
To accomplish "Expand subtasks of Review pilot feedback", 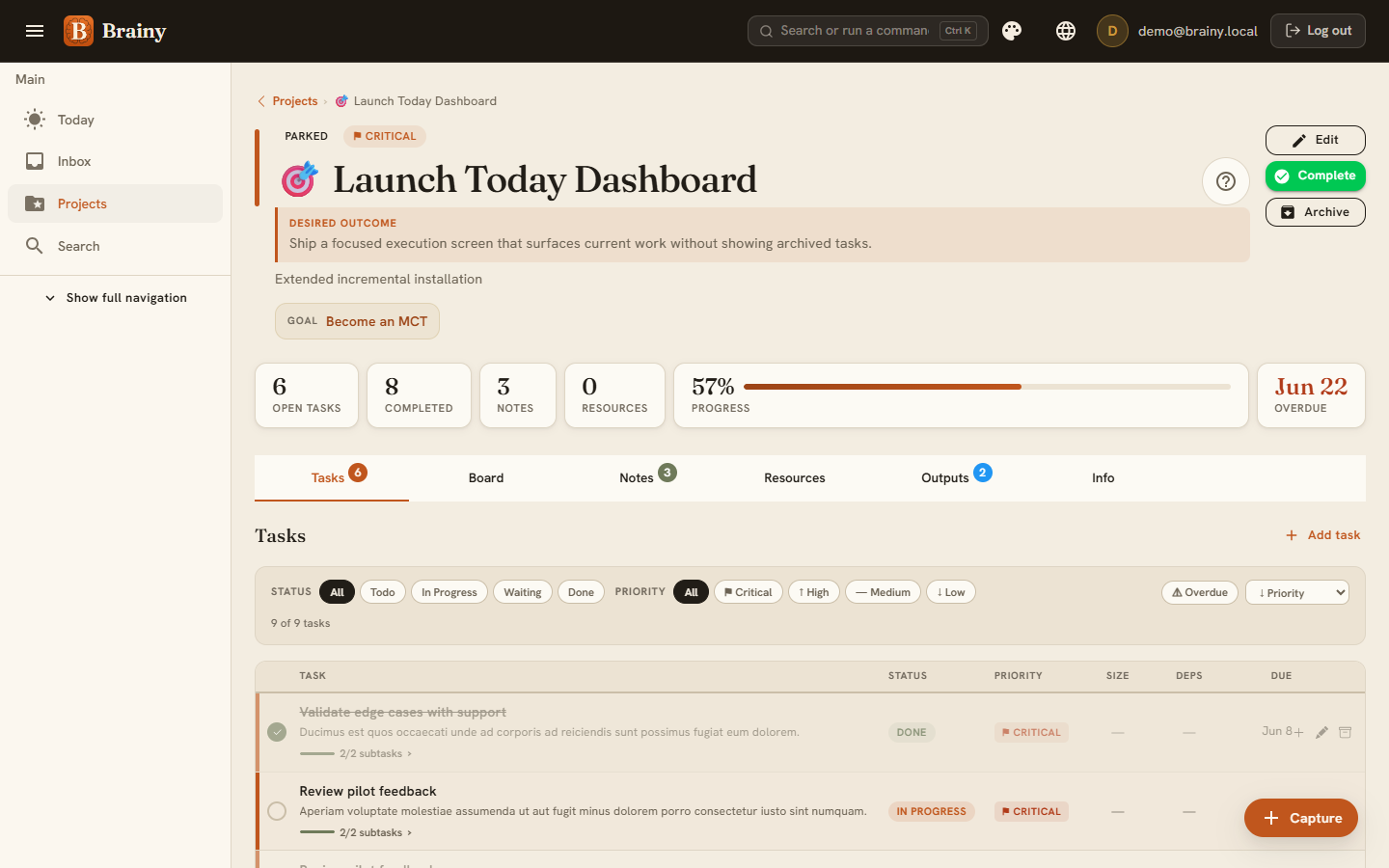I will 376,832.
